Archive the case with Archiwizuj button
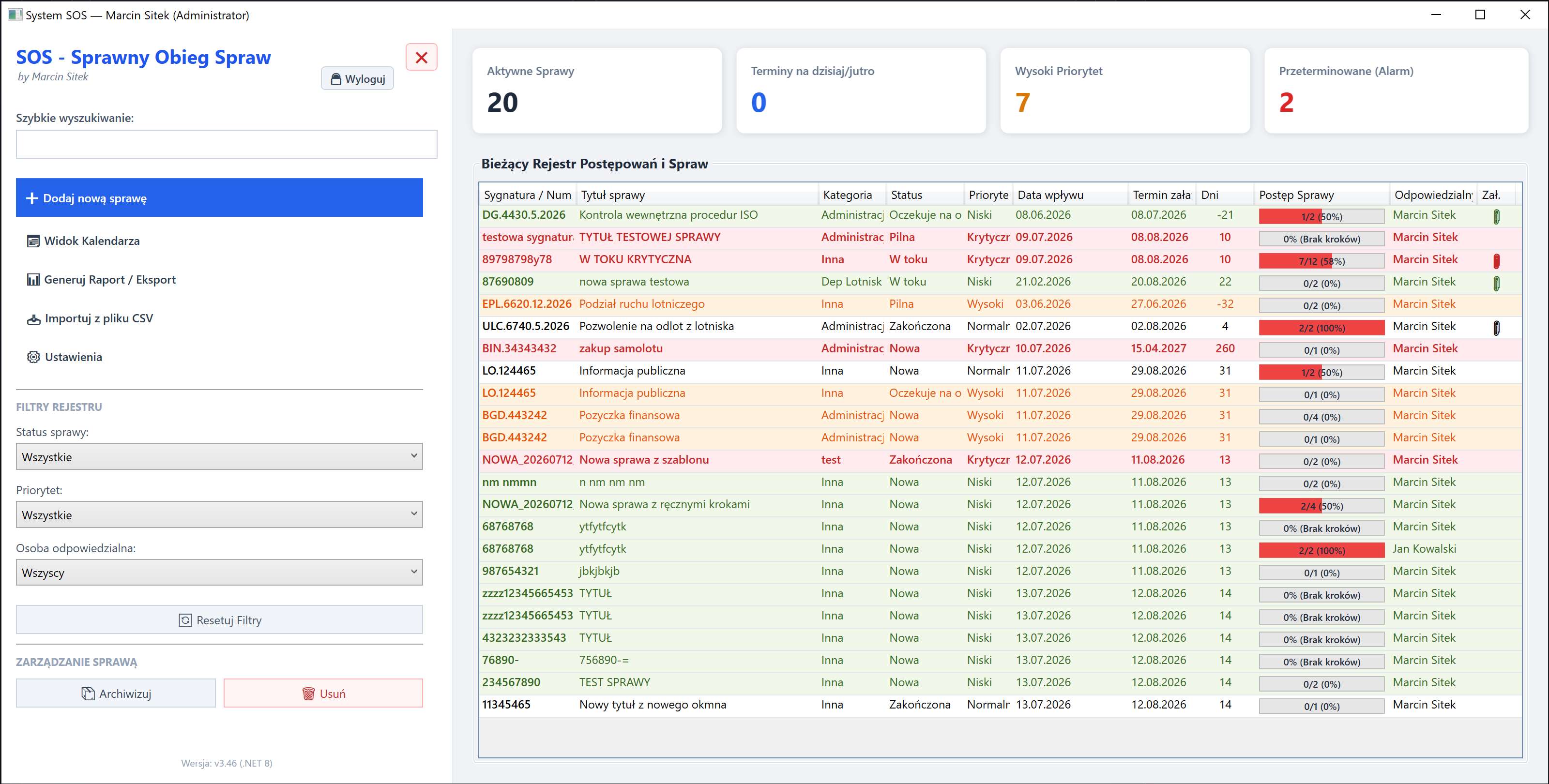This screenshot has width=1549, height=784. coord(116,693)
